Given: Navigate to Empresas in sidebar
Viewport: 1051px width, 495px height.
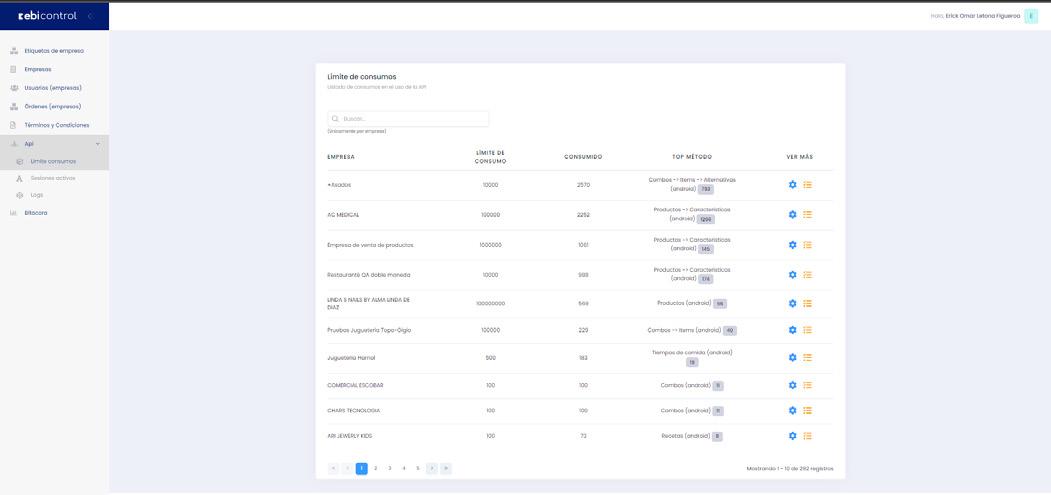Looking at the screenshot, I should [x=38, y=69].
